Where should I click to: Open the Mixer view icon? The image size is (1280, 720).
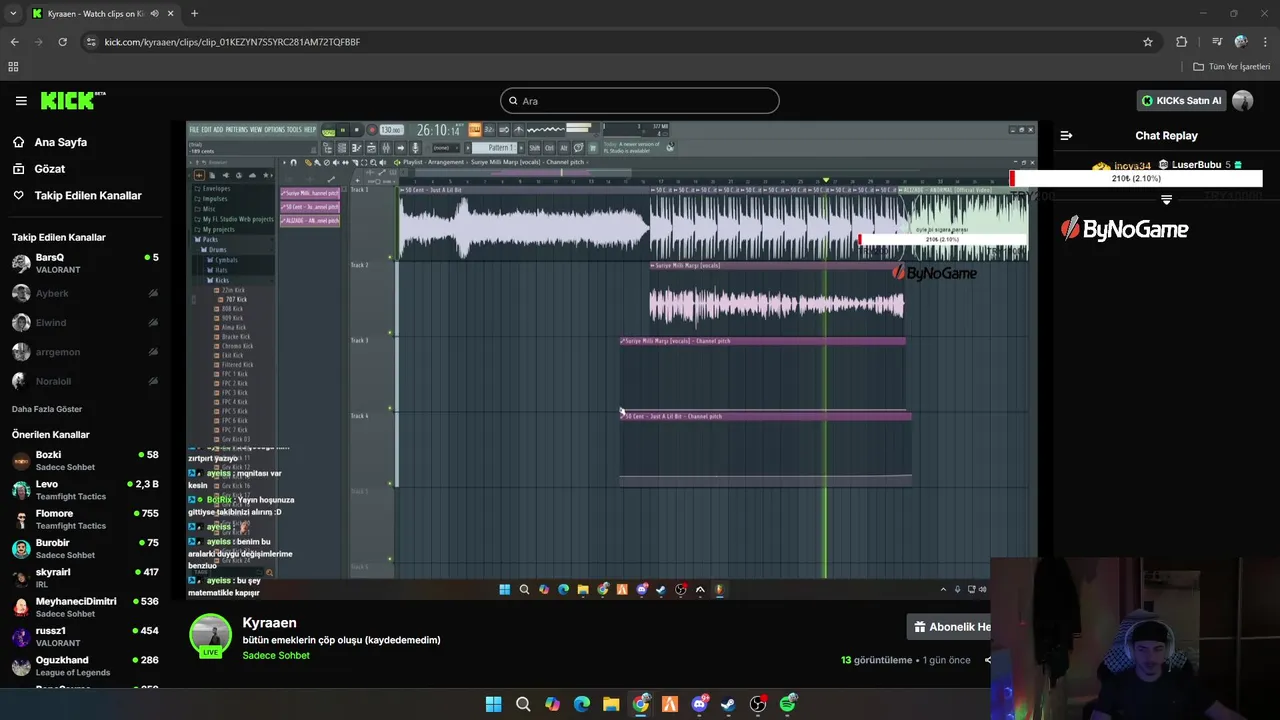click(386, 148)
